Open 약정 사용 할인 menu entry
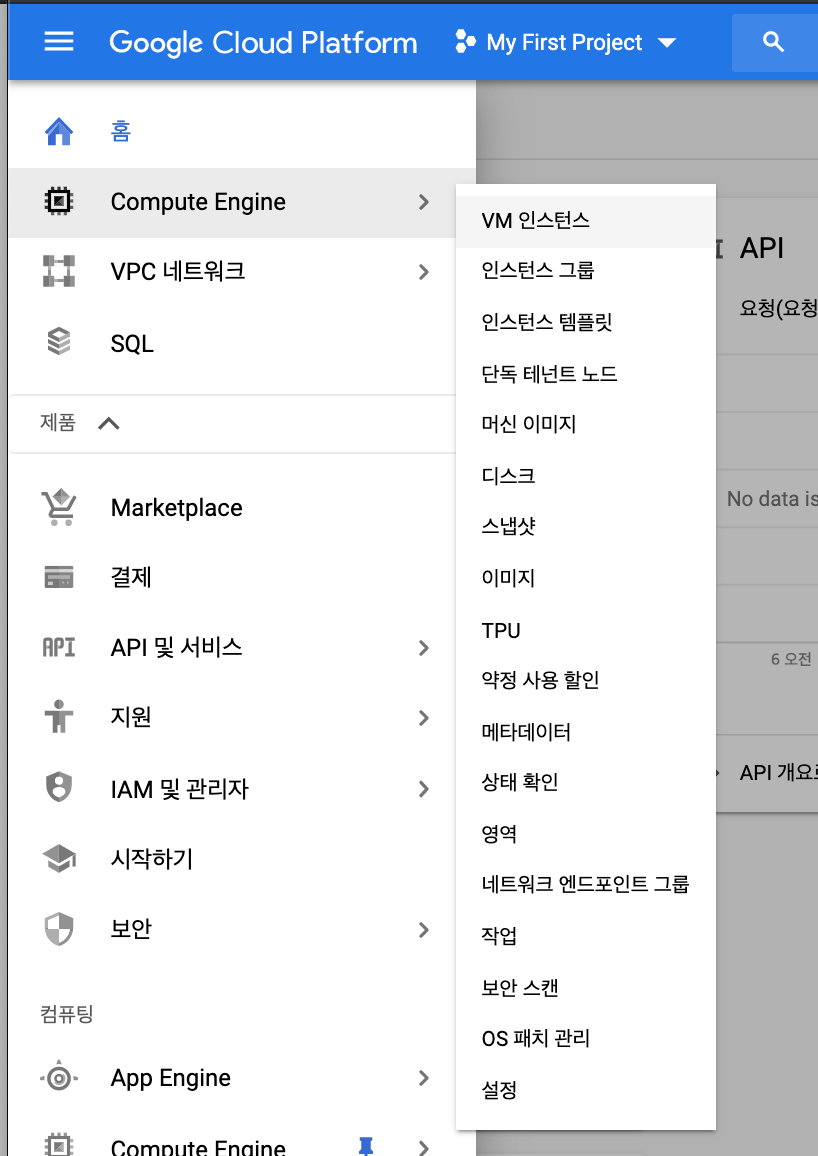This screenshot has width=818, height=1156. [x=586, y=680]
